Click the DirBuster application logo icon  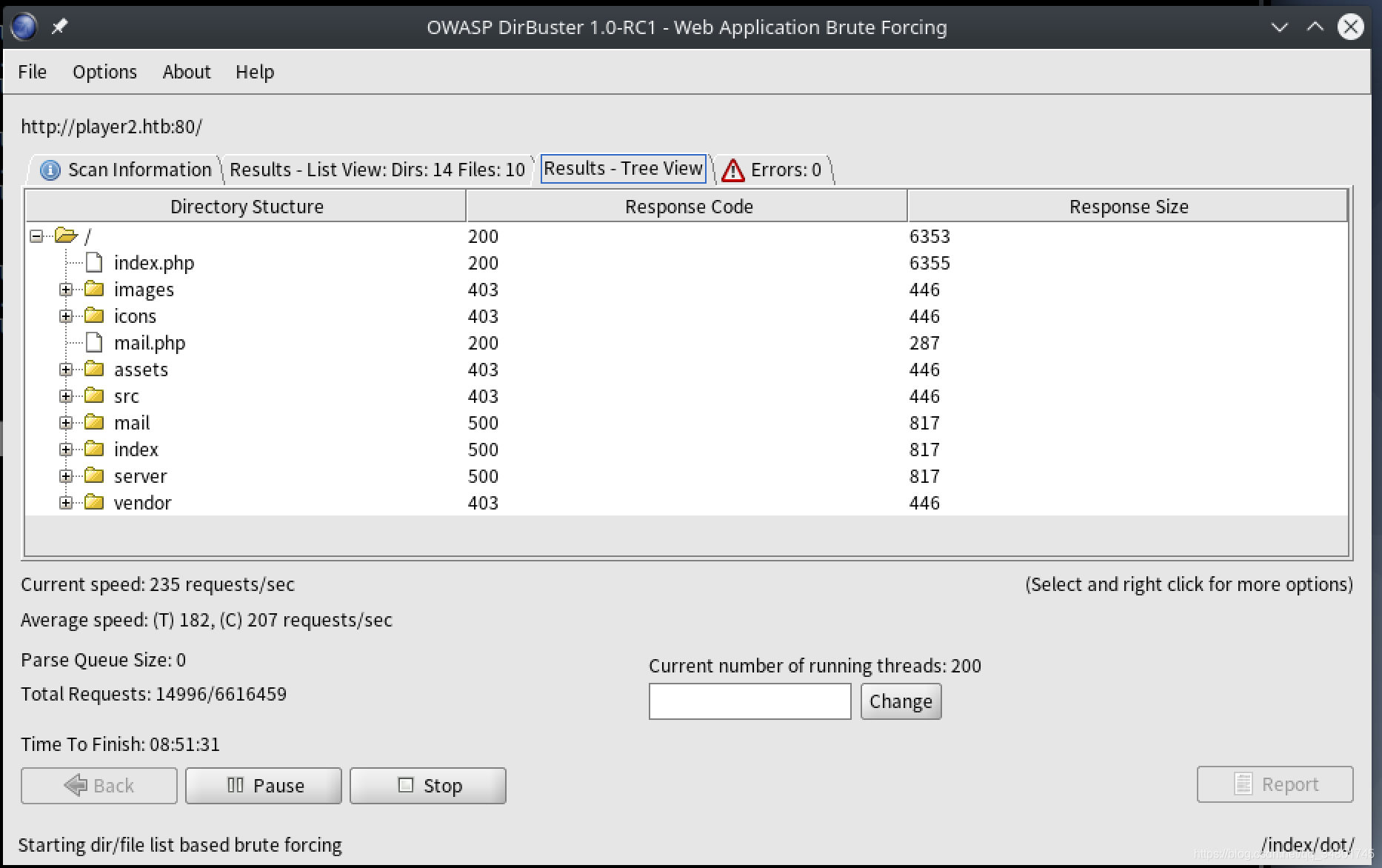click(24, 27)
